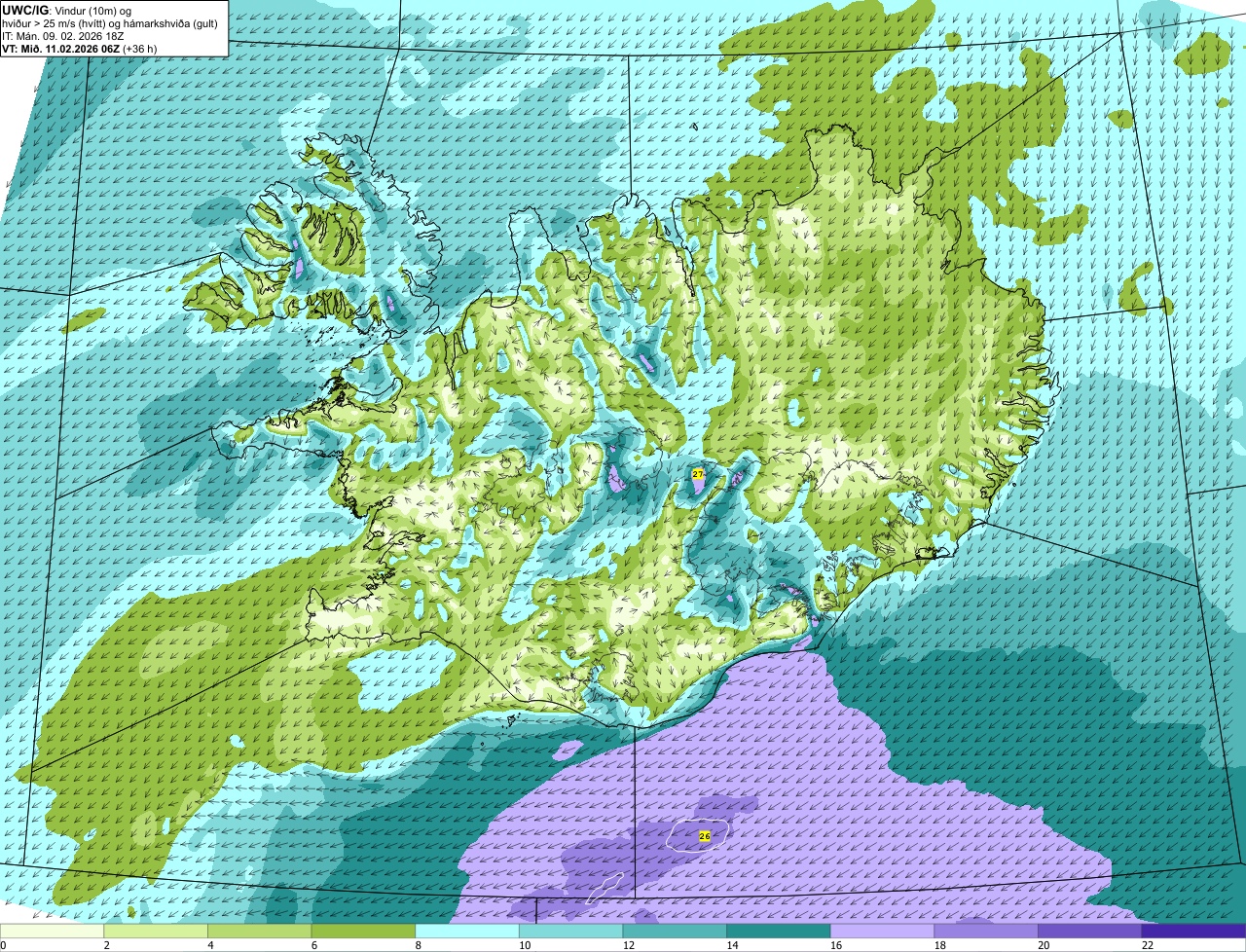Click the 2–4 m/s light green legend swatch
The height and width of the screenshot is (952, 1246).
click(x=156, y=931)
